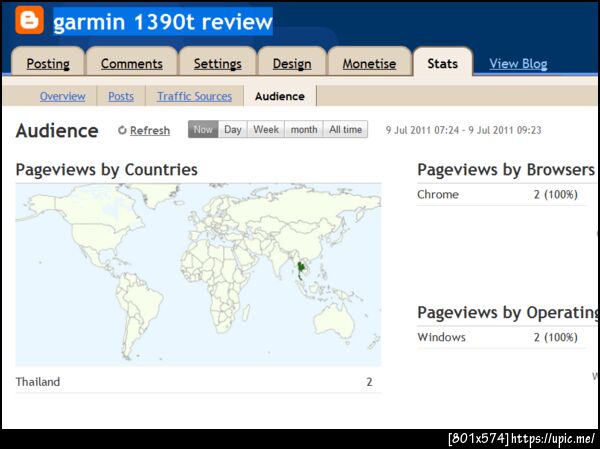600x449 pixels.
Task: Click the blog title garmin 1390t review
Action: [x=163, y=22]
